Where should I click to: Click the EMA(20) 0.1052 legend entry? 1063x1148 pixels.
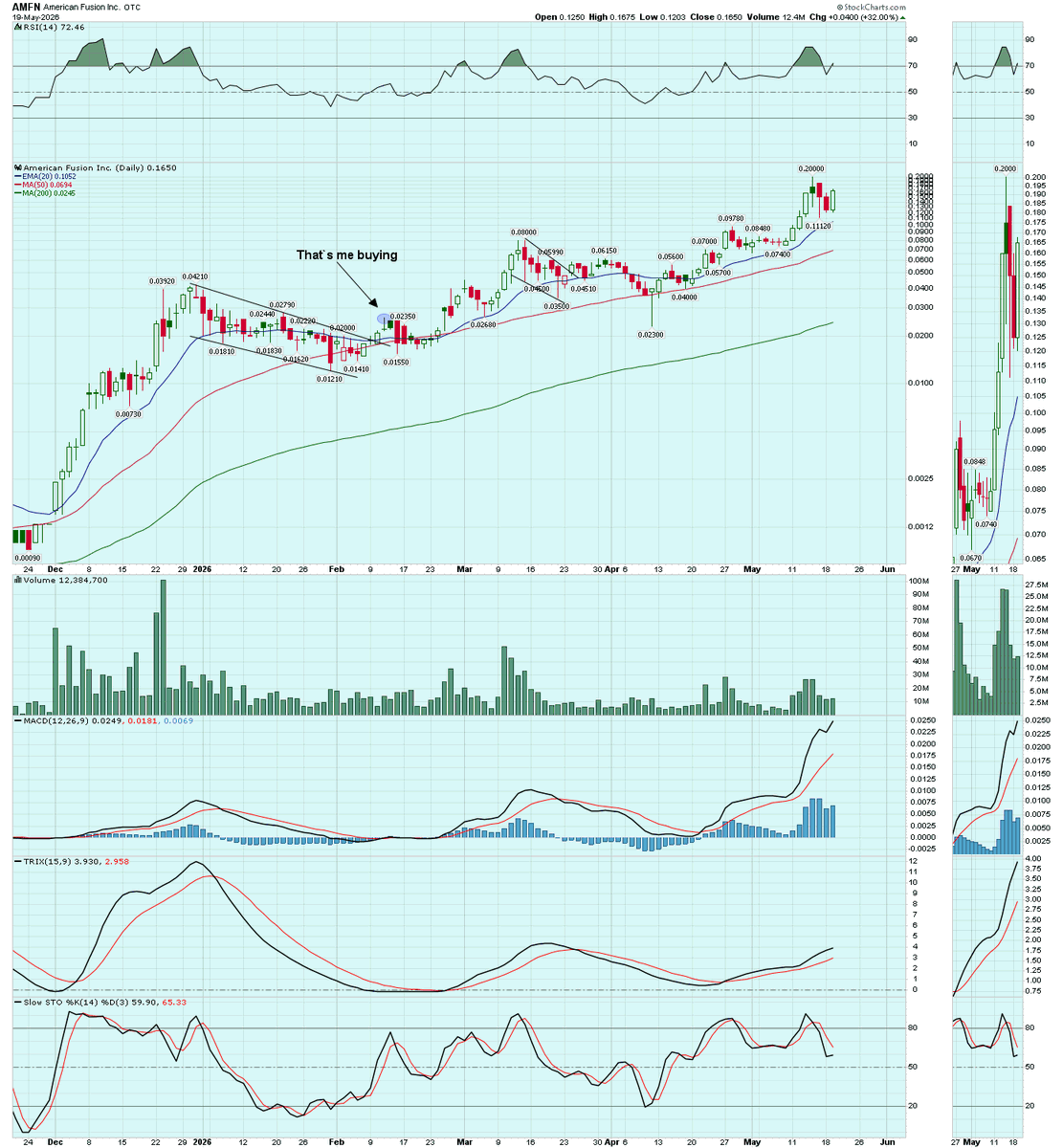pyautogui.click(x=45, y=176)
